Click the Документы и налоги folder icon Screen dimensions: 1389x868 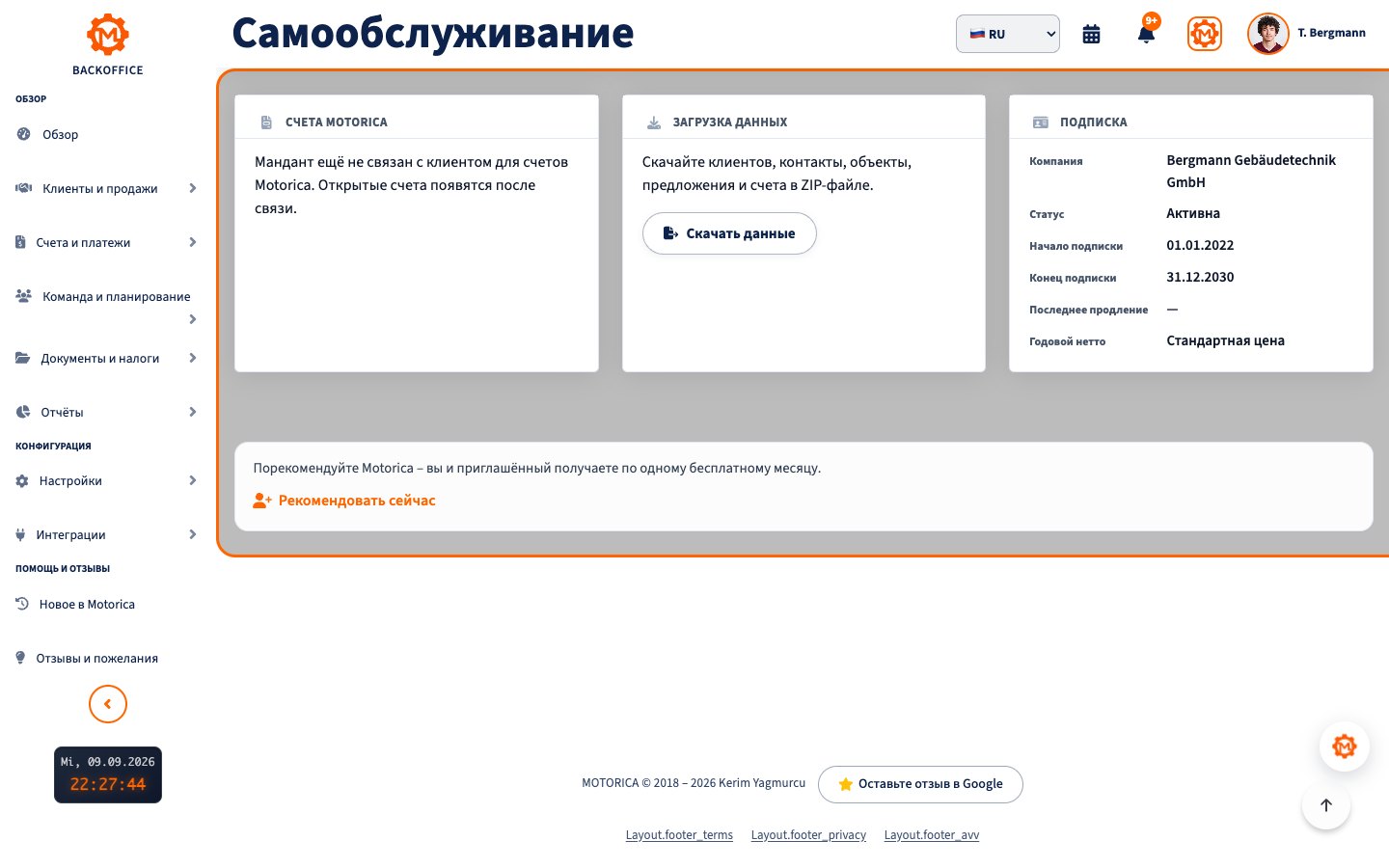(x=23, y=358)
